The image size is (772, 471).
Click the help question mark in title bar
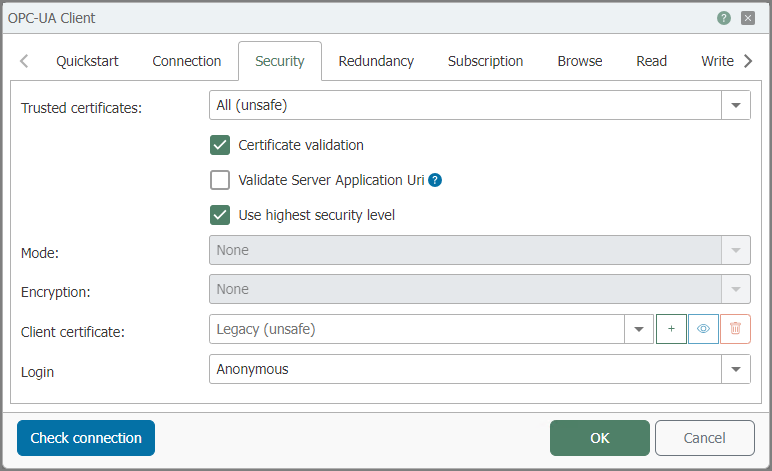coord(724,18)
